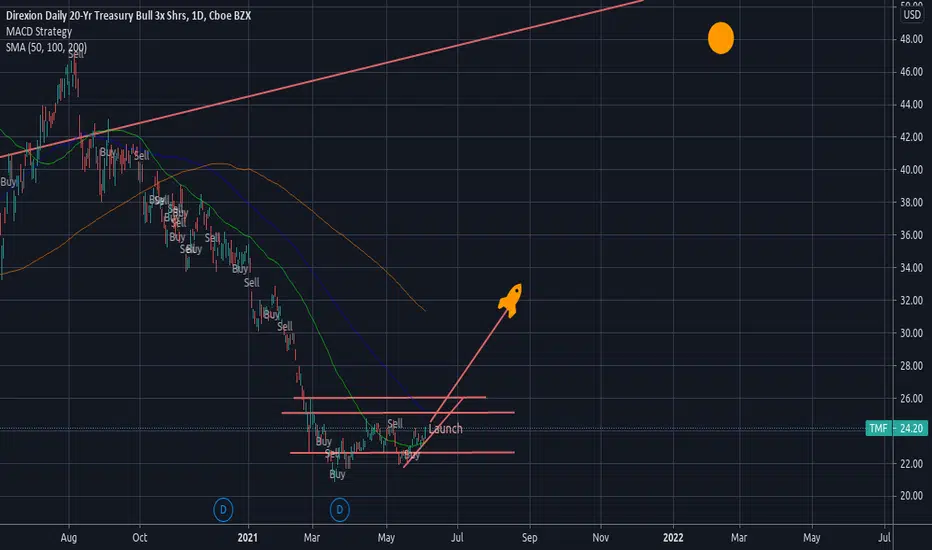Click the 48.00 price axis label
The width and height of the screenshot is (932, 550).
911,39
